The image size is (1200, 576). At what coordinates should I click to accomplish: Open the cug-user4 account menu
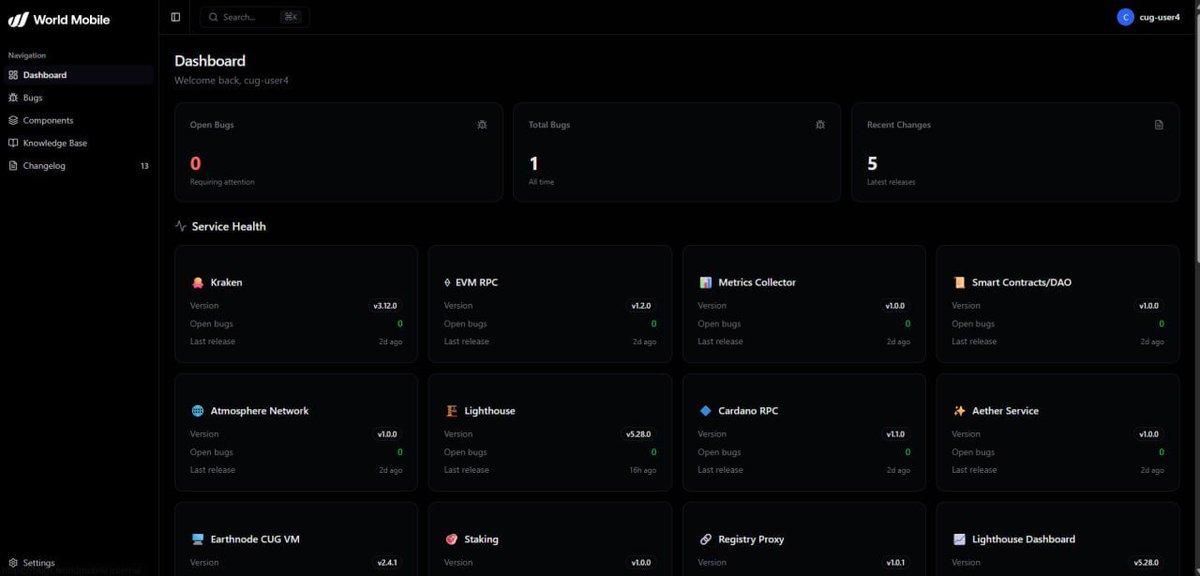pos(1150,17)
